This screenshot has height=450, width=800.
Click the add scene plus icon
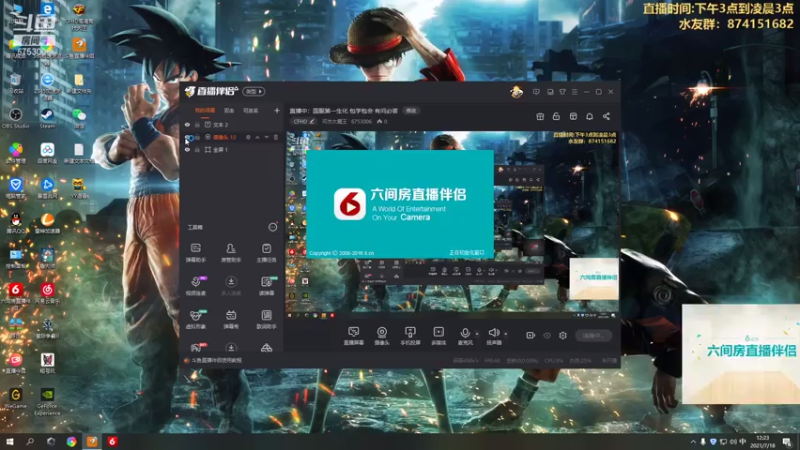[277, 110]
